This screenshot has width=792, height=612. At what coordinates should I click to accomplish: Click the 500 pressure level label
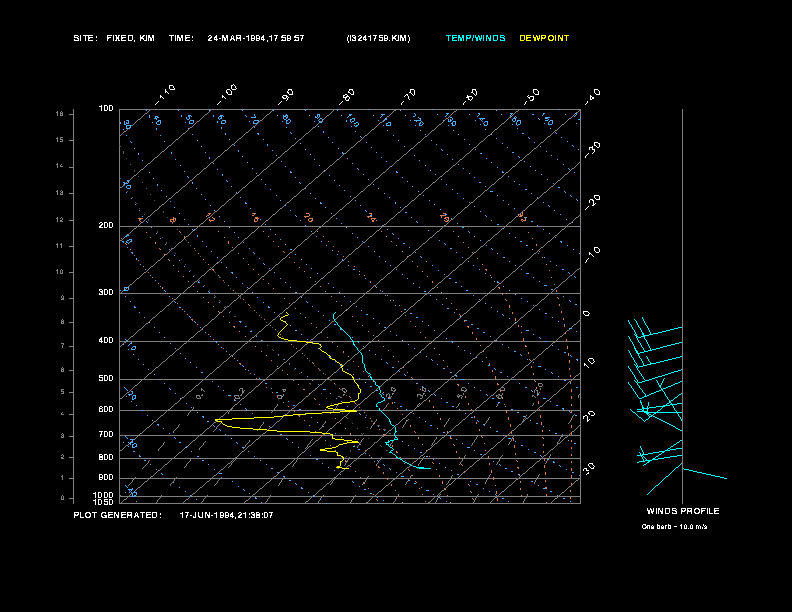pyautogui.click(x=106, y=379)
